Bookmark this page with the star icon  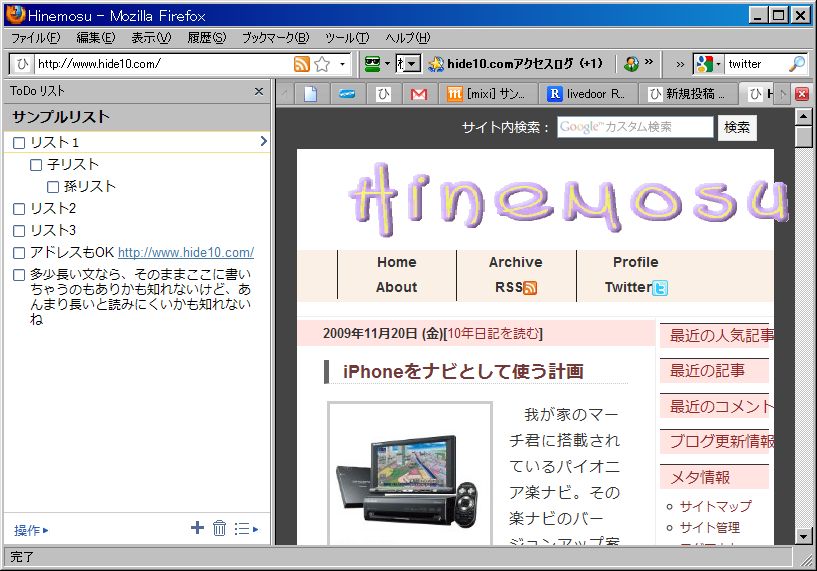(x=323, y=64)
